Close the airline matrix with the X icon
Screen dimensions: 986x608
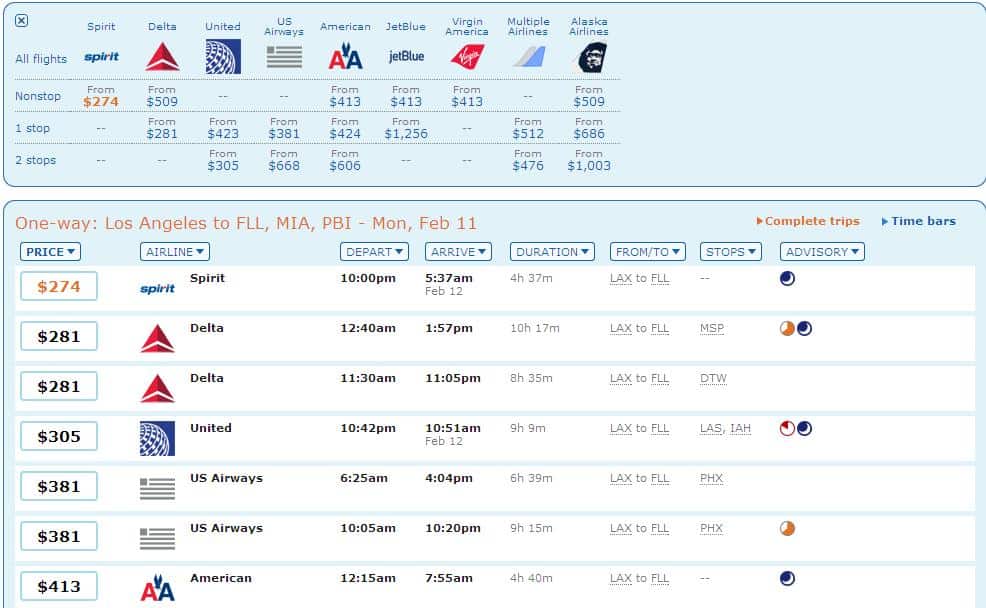pyautogui.click(x=21, y=21)
